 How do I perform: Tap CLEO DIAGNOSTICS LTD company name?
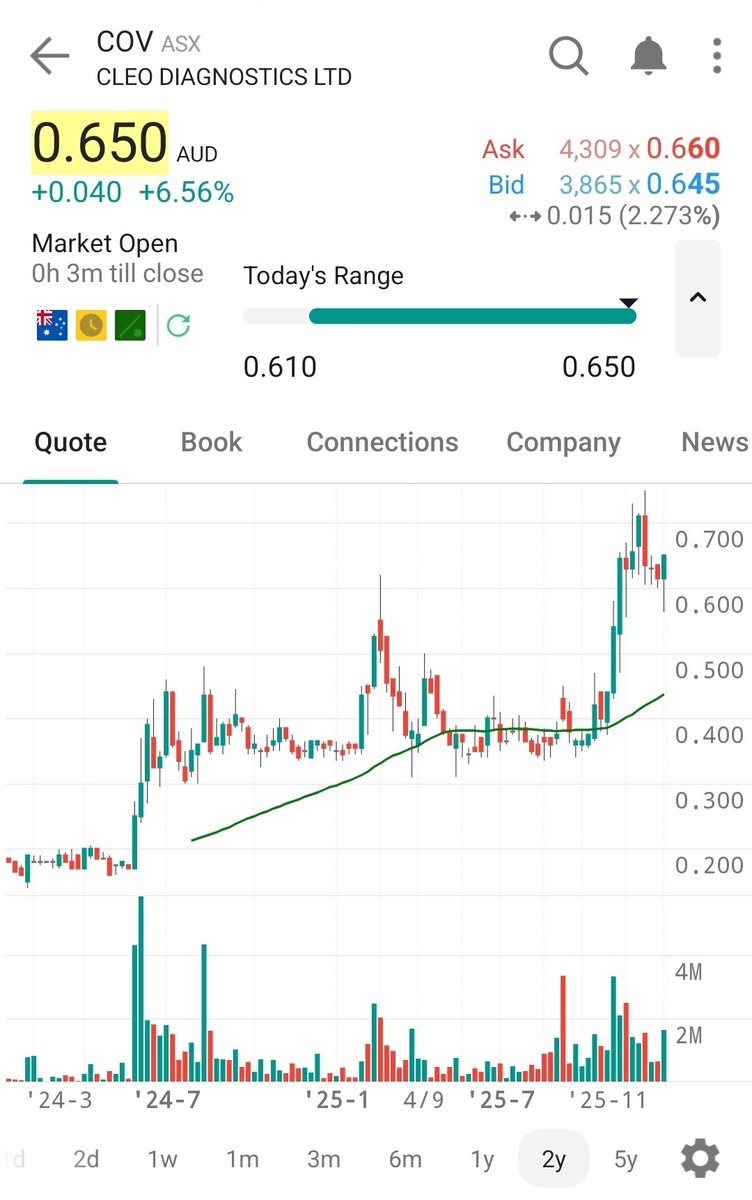(224, 77)
